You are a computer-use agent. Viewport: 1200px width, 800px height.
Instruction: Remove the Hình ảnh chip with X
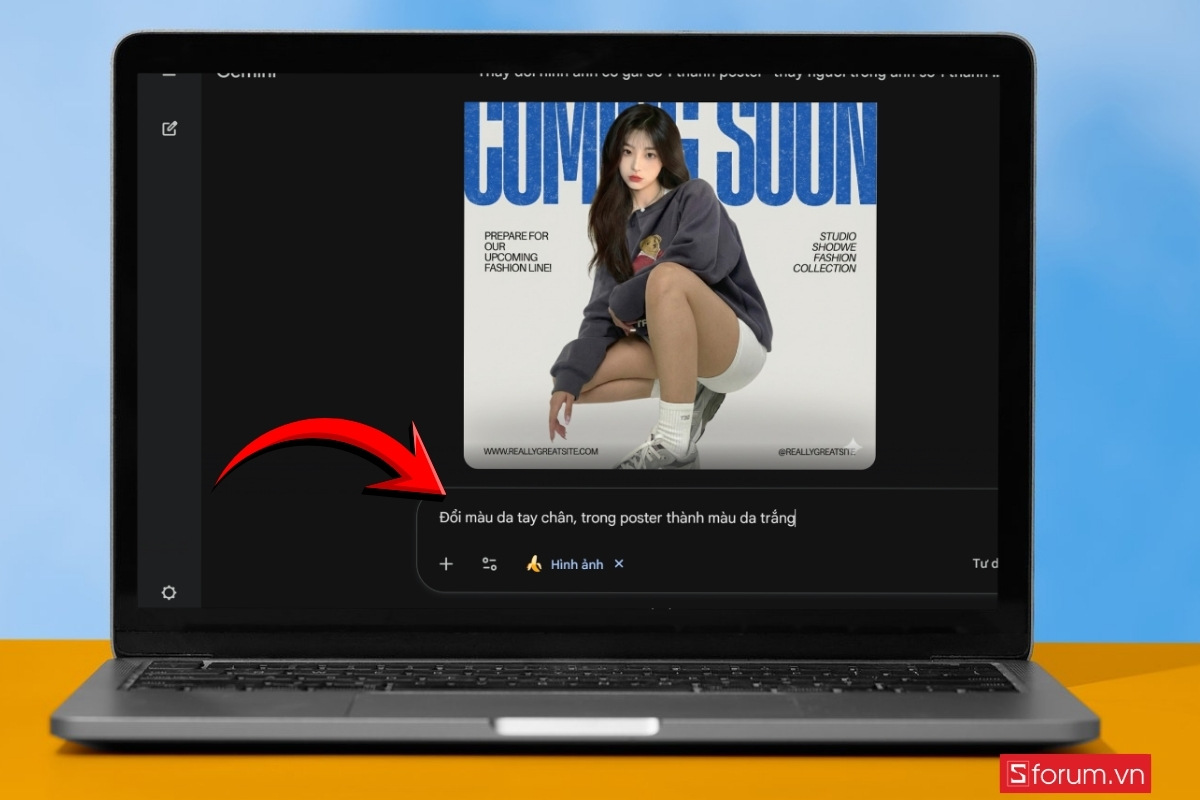[619, 564]
